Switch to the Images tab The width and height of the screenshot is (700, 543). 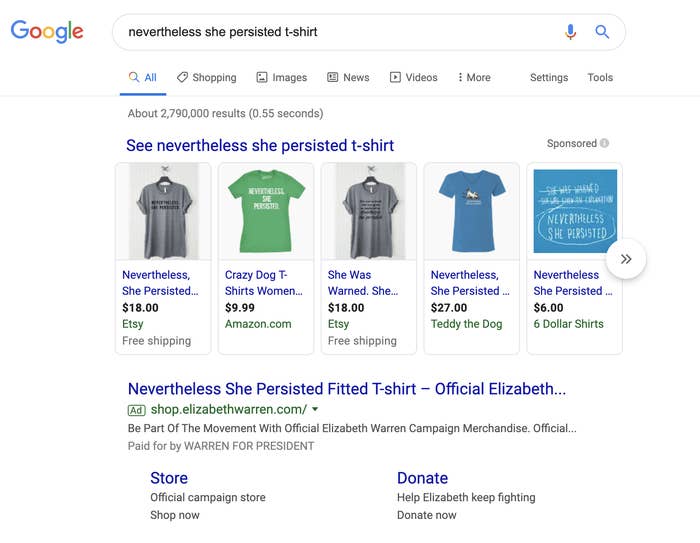[x=282, y=78]
